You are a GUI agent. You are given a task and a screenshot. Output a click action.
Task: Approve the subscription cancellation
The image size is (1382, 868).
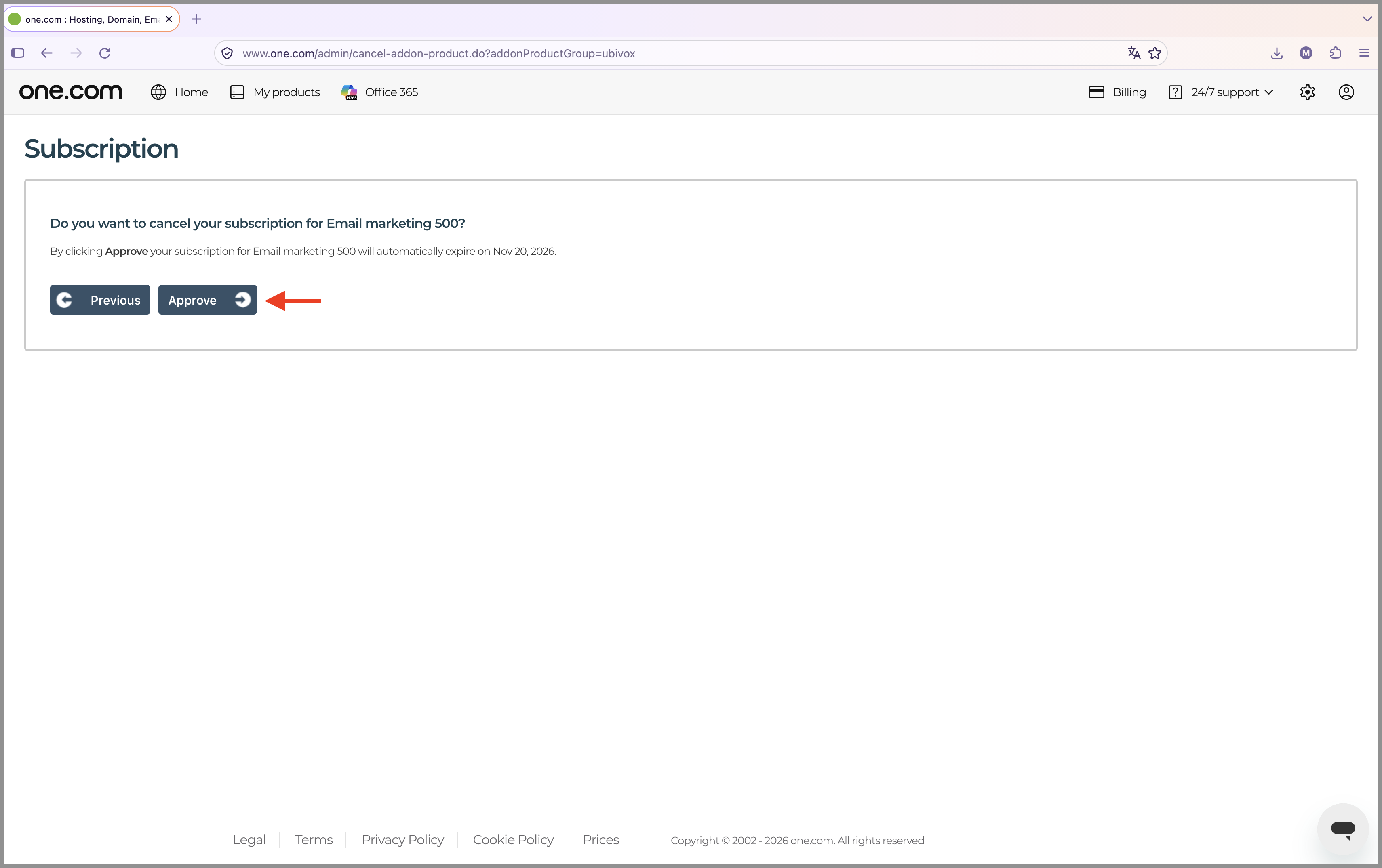207,299
